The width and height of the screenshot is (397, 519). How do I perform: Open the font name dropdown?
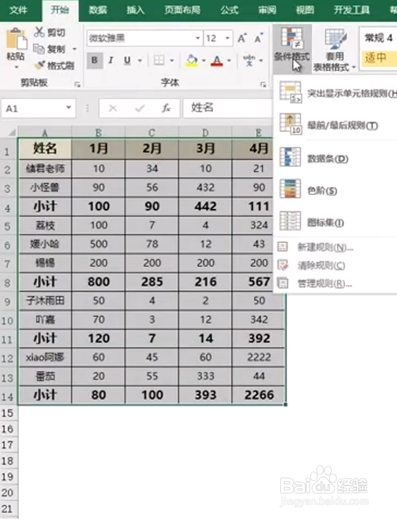click(197, 38)
